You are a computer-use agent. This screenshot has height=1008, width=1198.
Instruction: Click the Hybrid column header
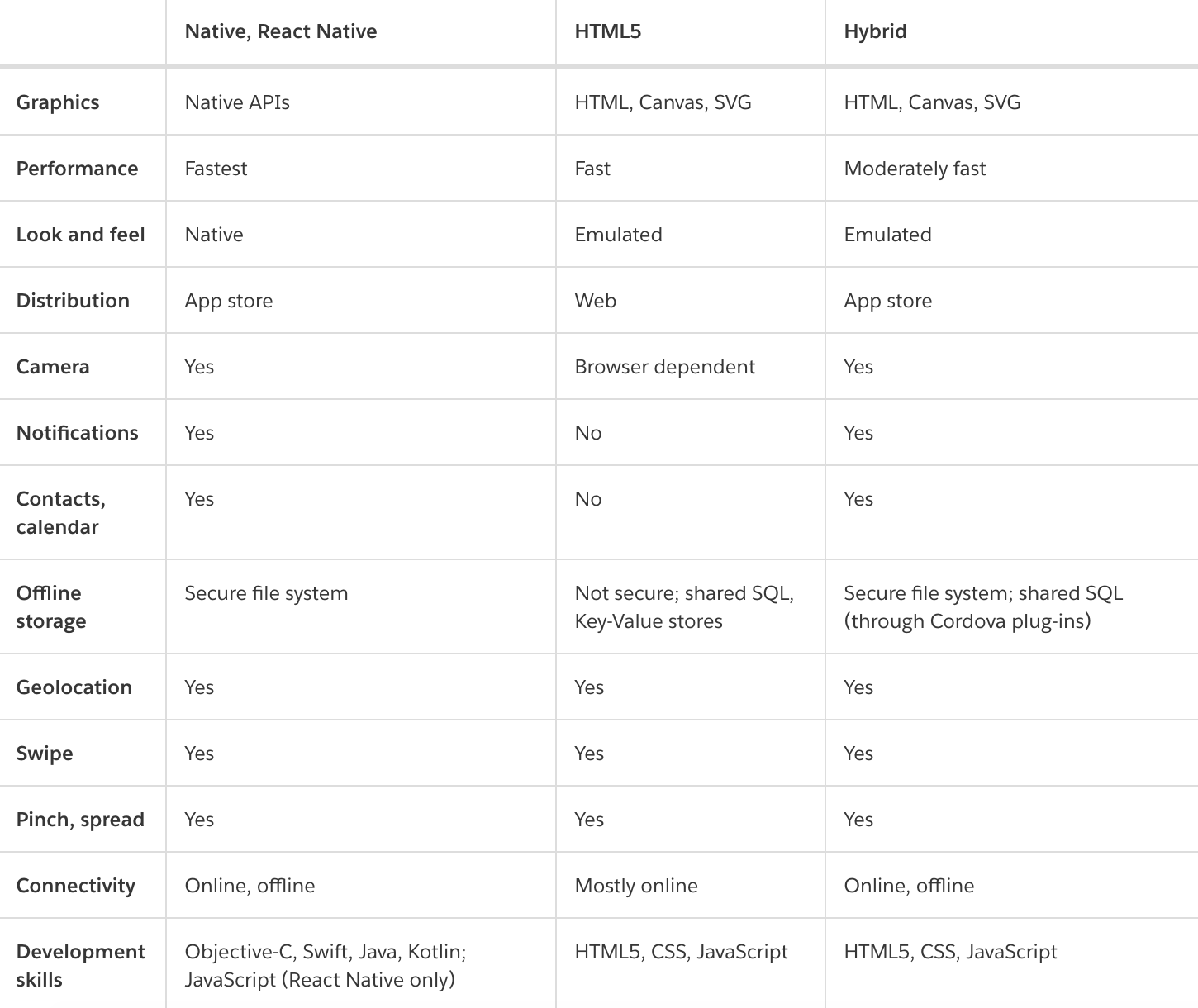coord(875,31)
